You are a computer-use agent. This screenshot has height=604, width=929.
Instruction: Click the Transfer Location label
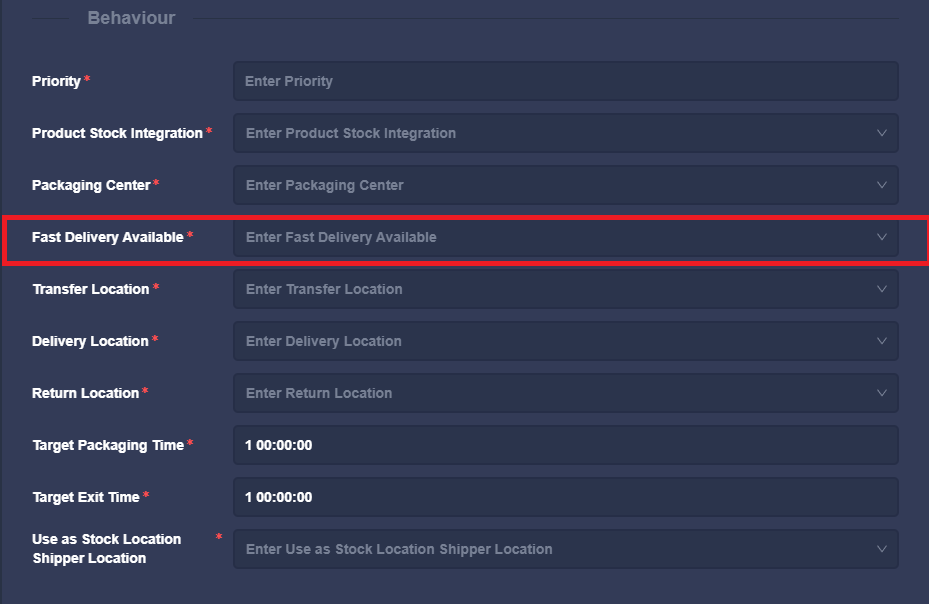point(91,289)
